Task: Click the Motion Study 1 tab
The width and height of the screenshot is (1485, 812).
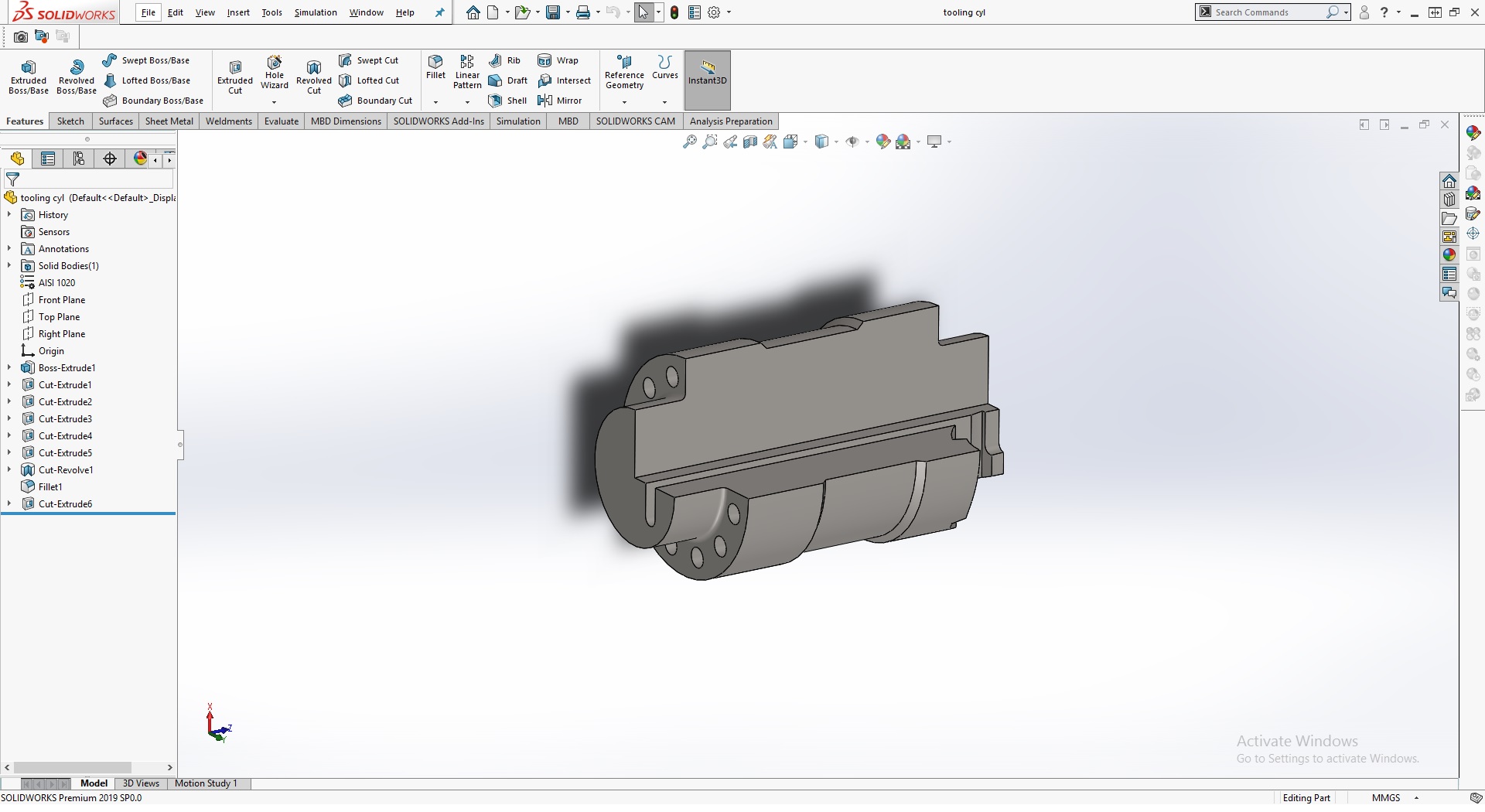Action: click(206, 783)
